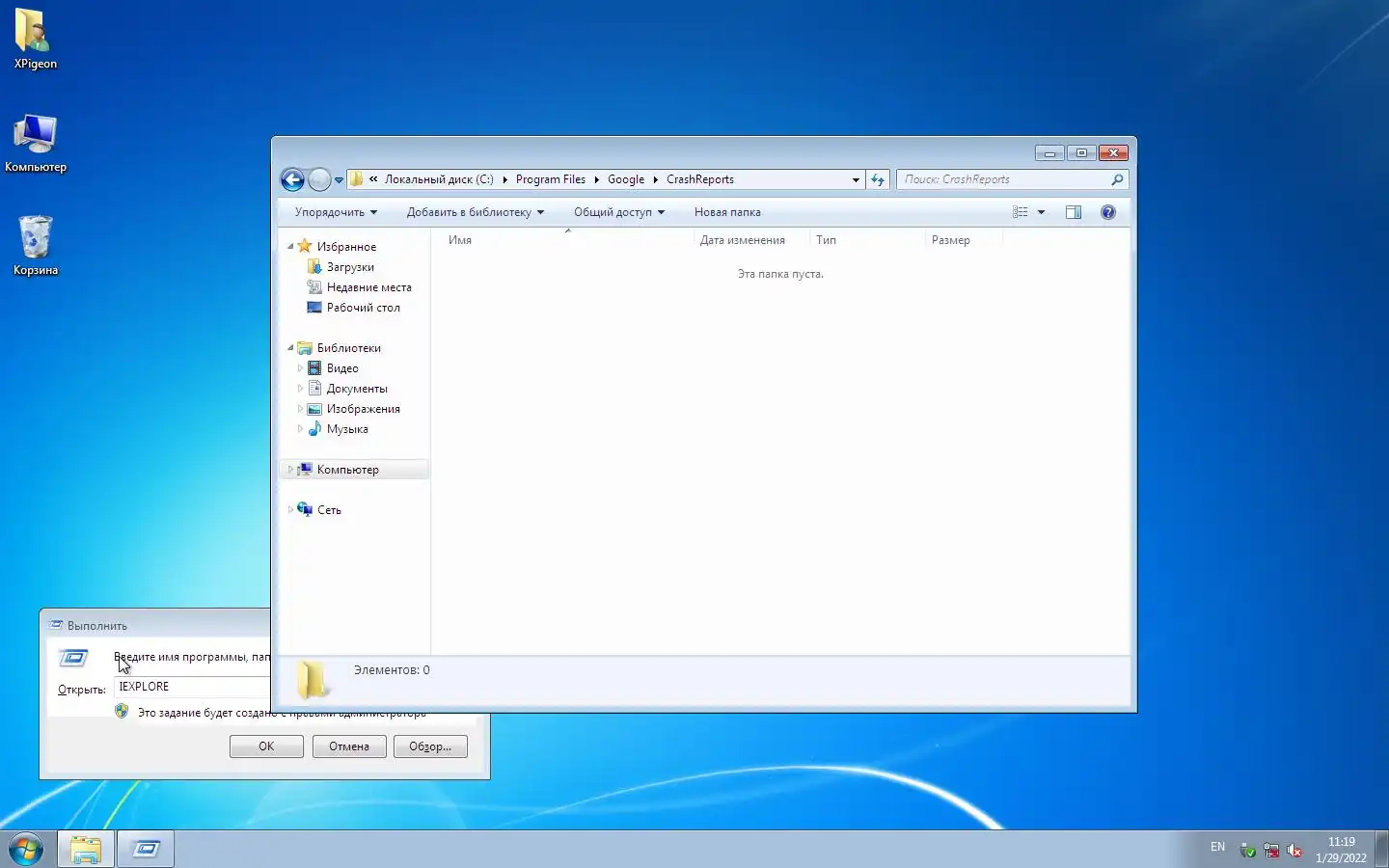Screen dimensions: 1389x868
Task: Click Обзор... in the Выполнить dialog
Action: [430, 746]
